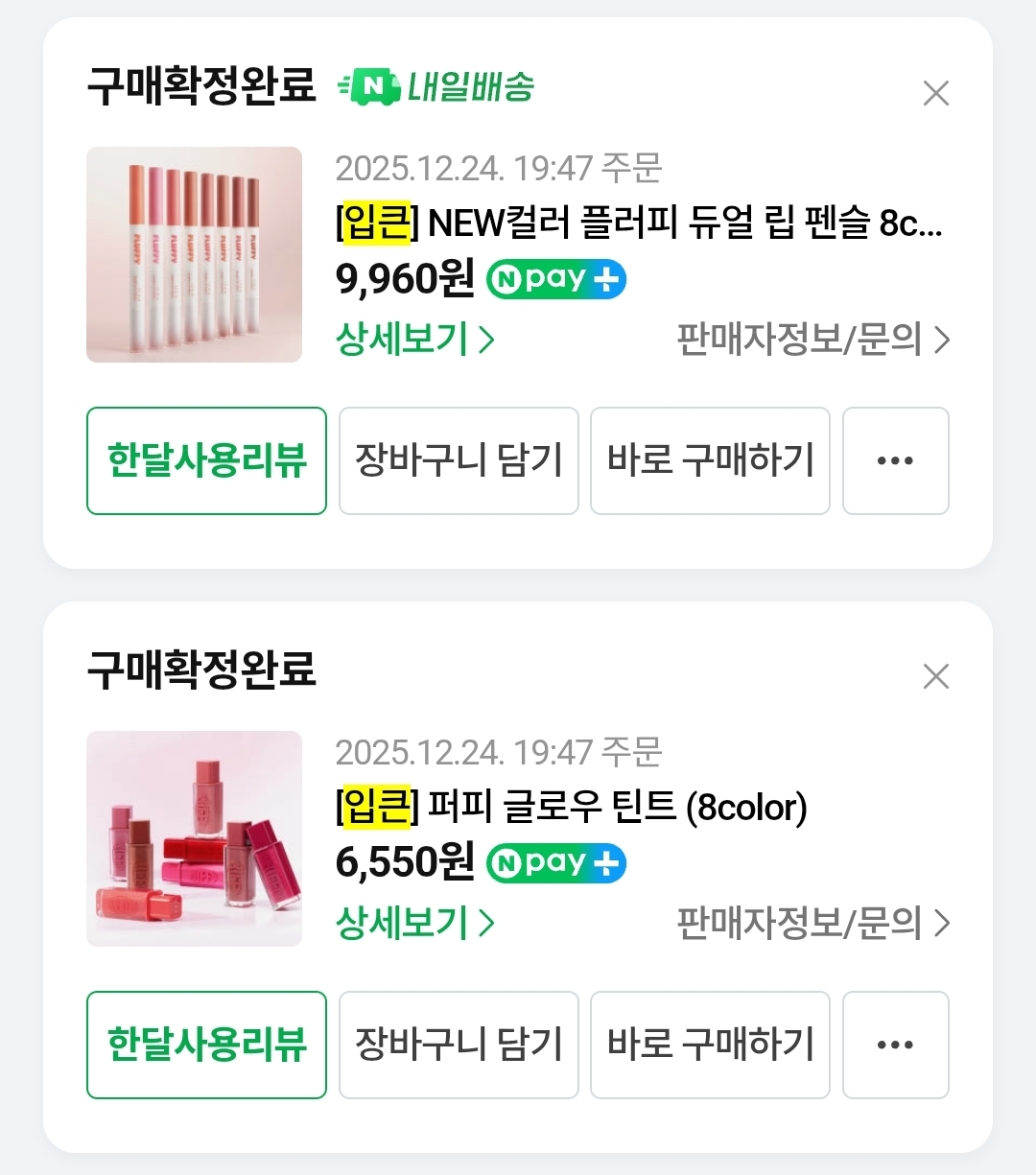Viewport: 1036px width, 1175px height.
Task: Open the glow tint product thumbnail
Action: point(194,838)
